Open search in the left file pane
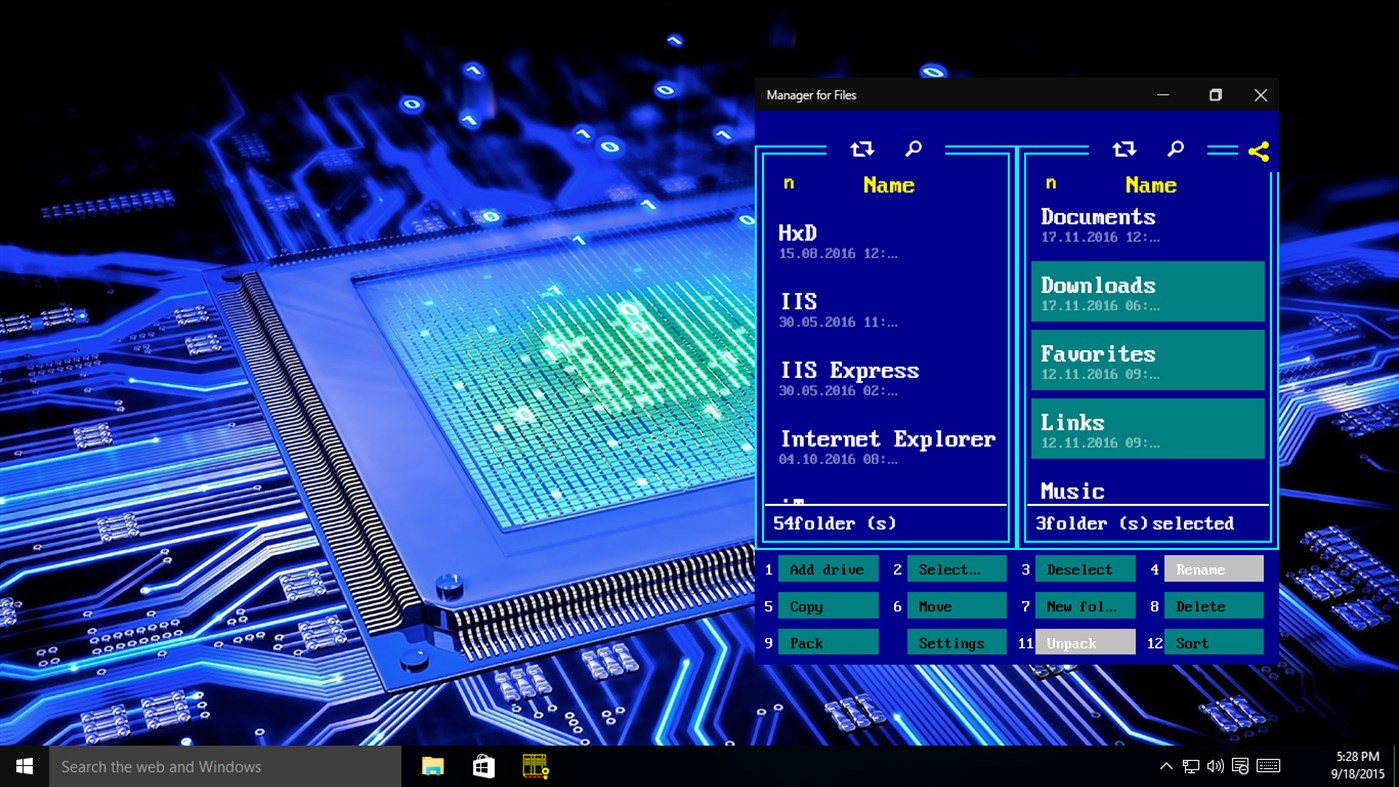 913,149
